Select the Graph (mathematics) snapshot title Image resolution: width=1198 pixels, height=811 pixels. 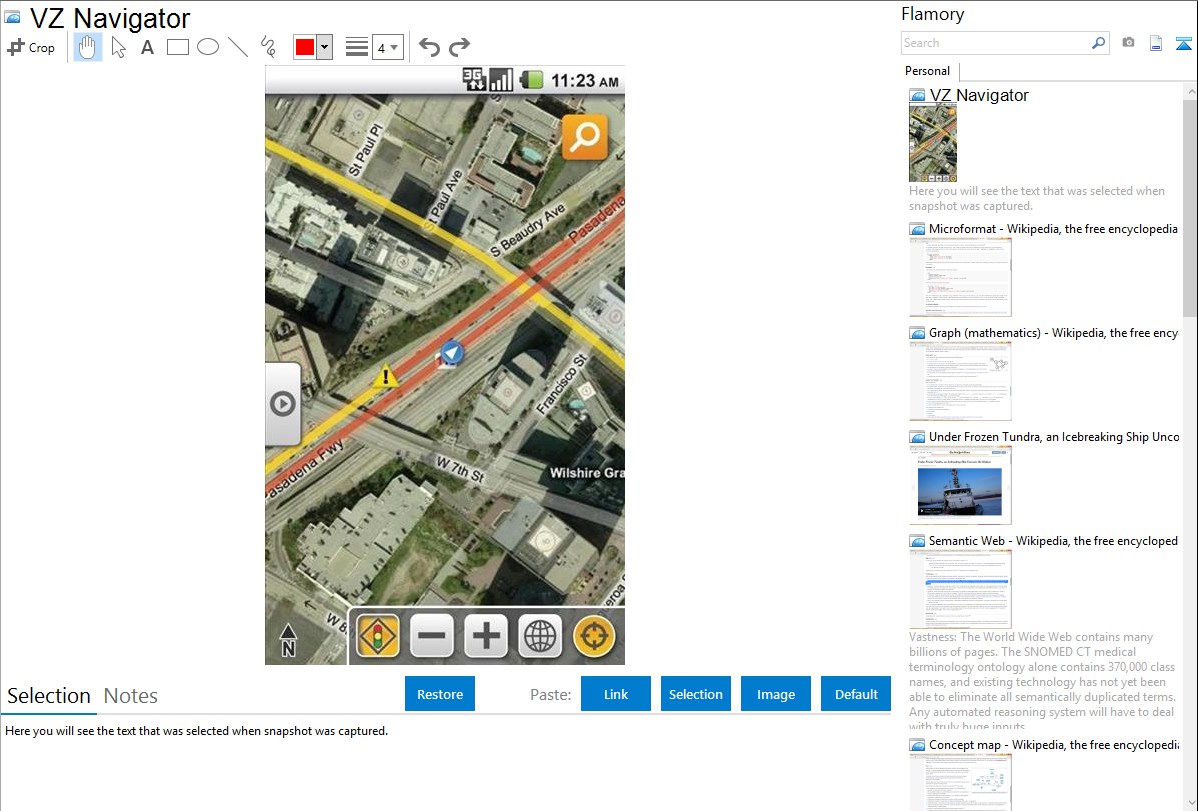pyautogui.click(x=1053, y=333)
